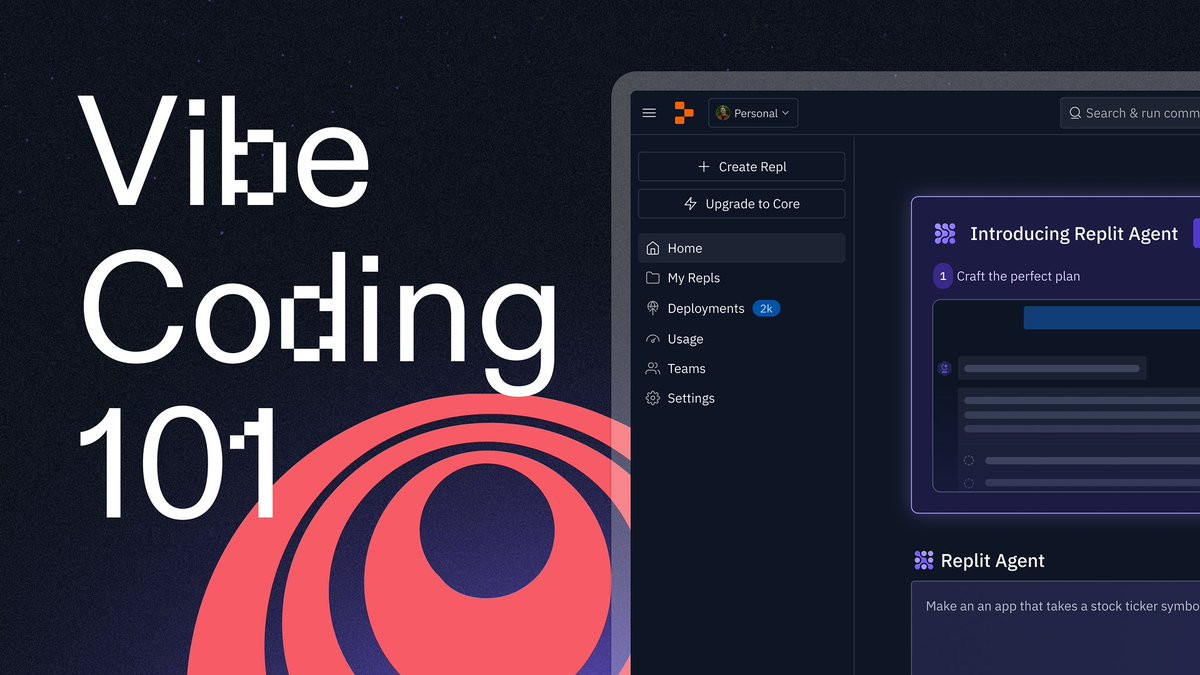Screen dimensions: 1200x675
Task: Focus the Replit Agent prompt text box
Action: [x=1056, y=629]
